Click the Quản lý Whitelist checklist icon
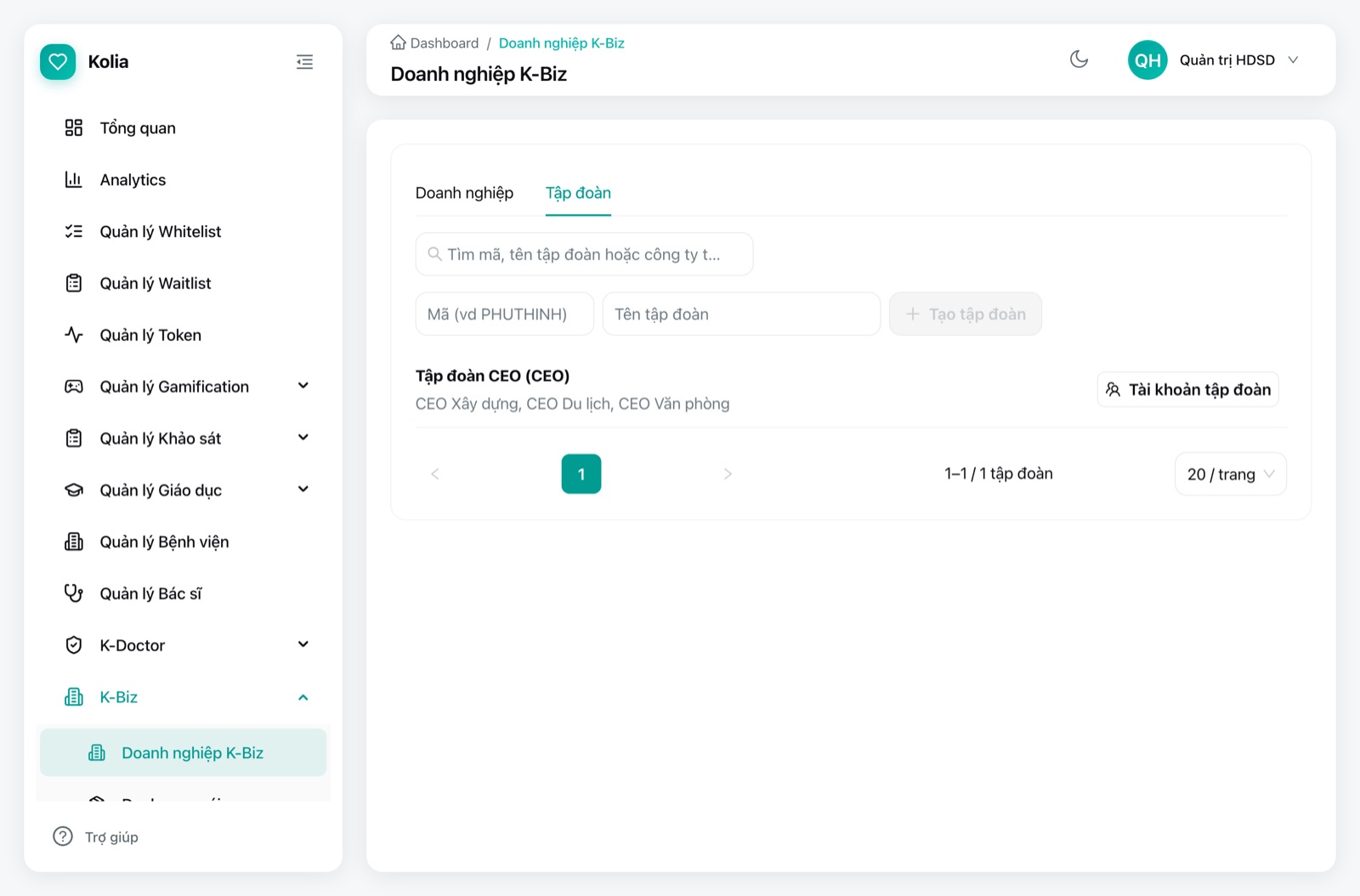Viewport: 1360px width, 896px height. click(x=74, y=231)
